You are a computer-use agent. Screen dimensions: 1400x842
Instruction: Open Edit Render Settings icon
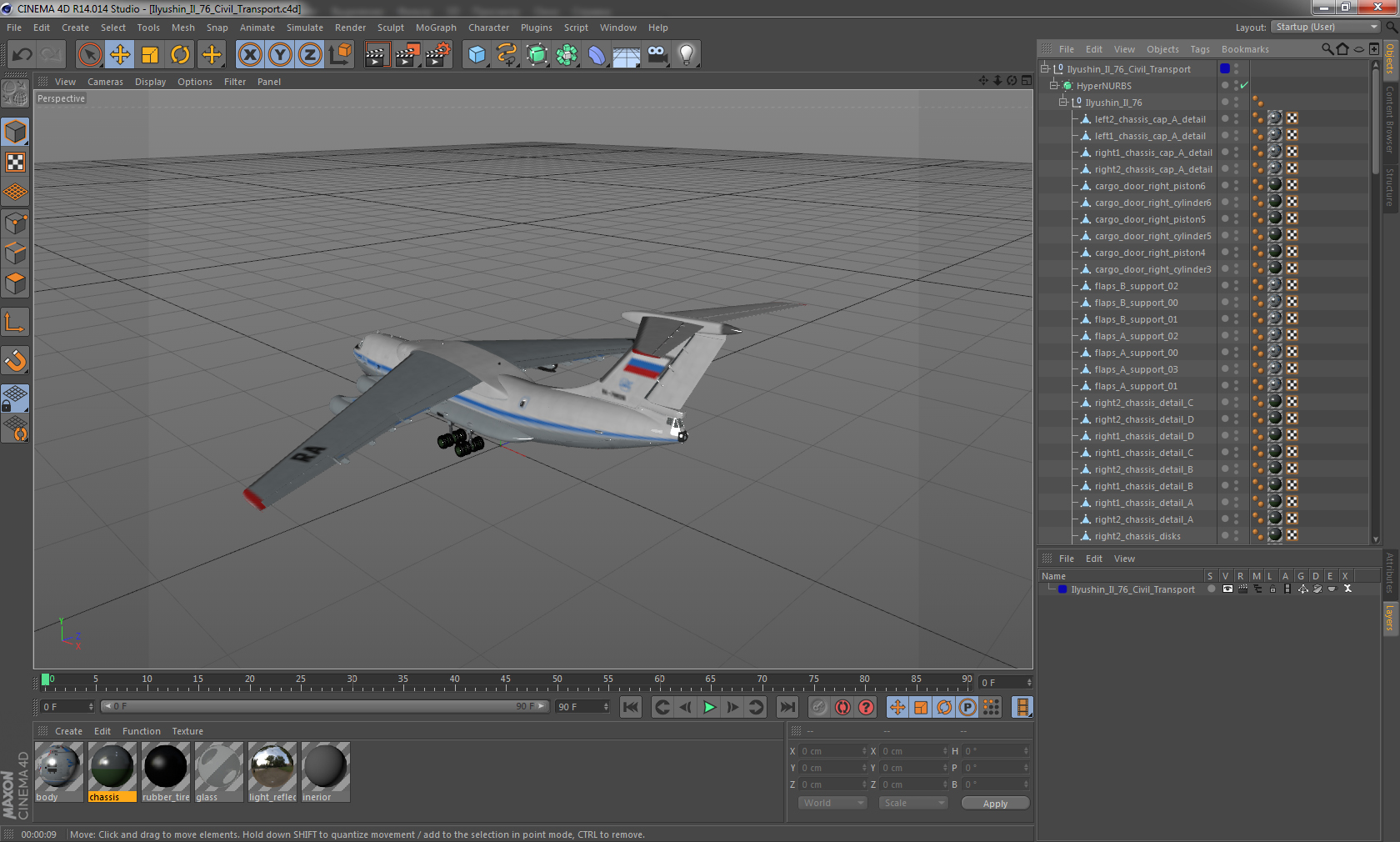click(x=438, y=55)
